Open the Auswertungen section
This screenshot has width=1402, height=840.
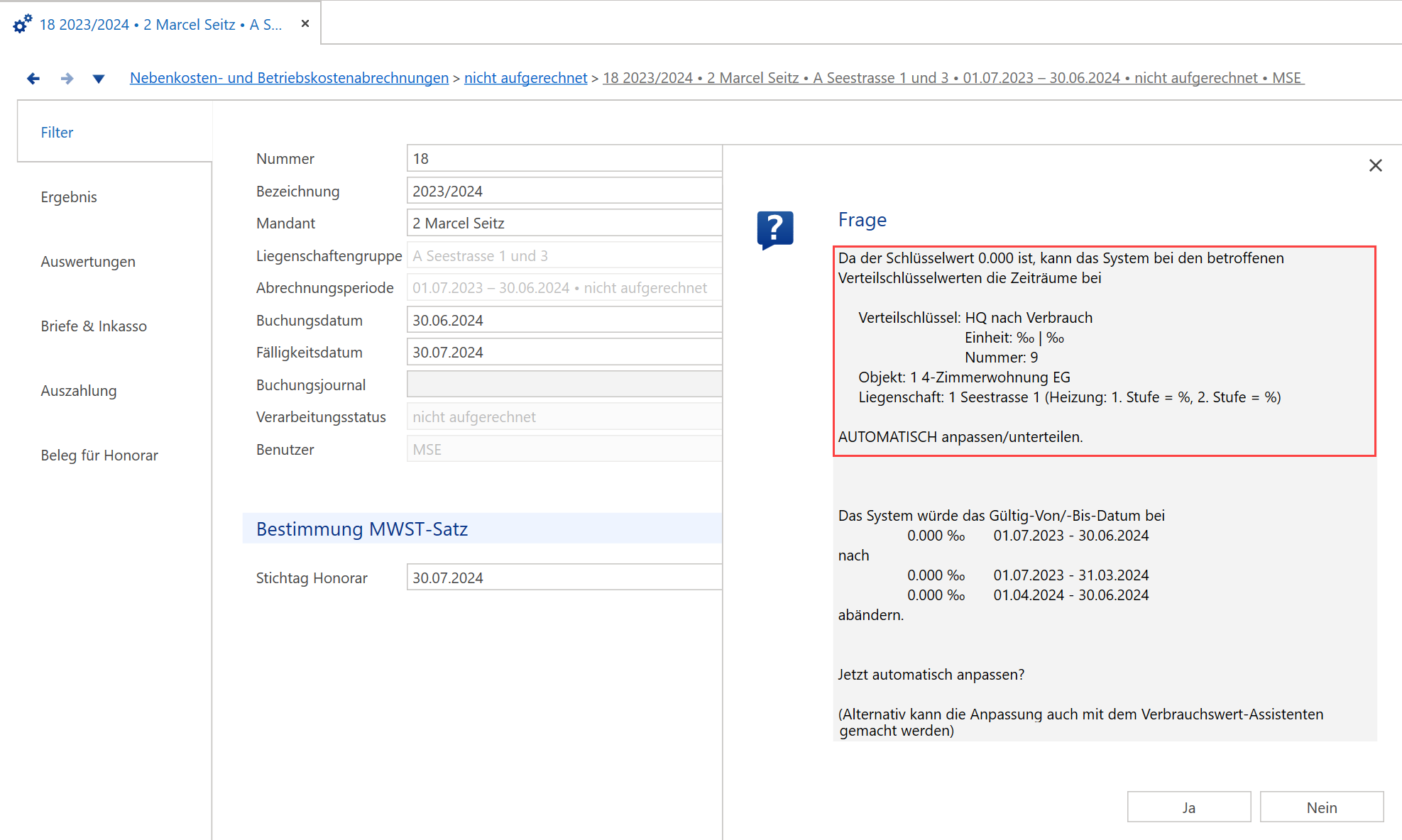pos(88,262)
